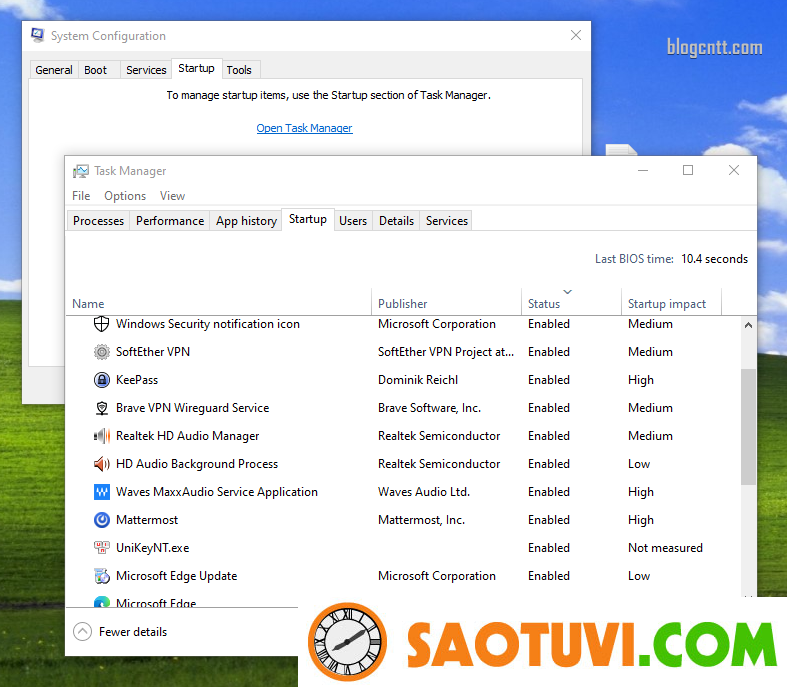Screen dimensions: 787x687
Task: Switch to the Performance tab
Action: (170, 221)
